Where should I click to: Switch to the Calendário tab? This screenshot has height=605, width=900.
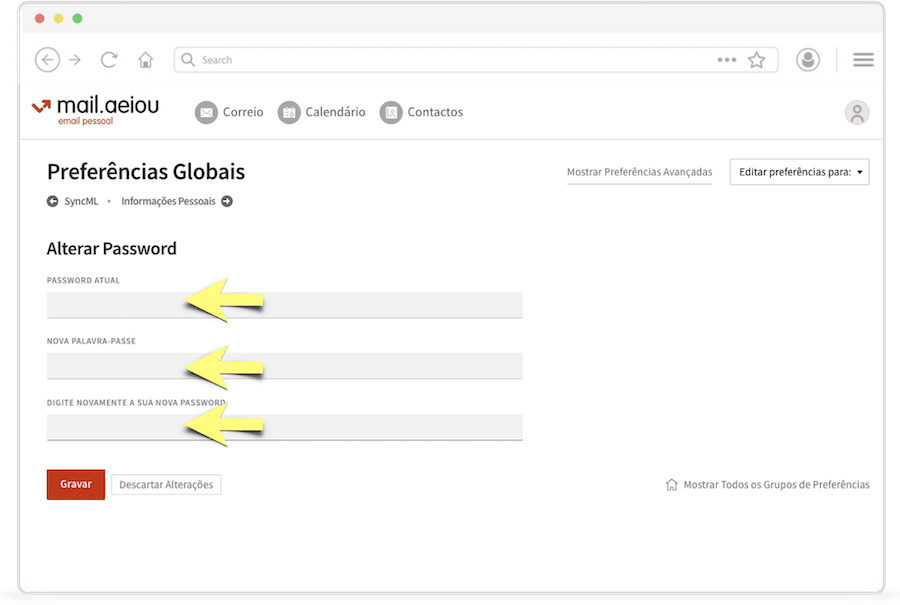pyautogui.click(x=322, y=112)
